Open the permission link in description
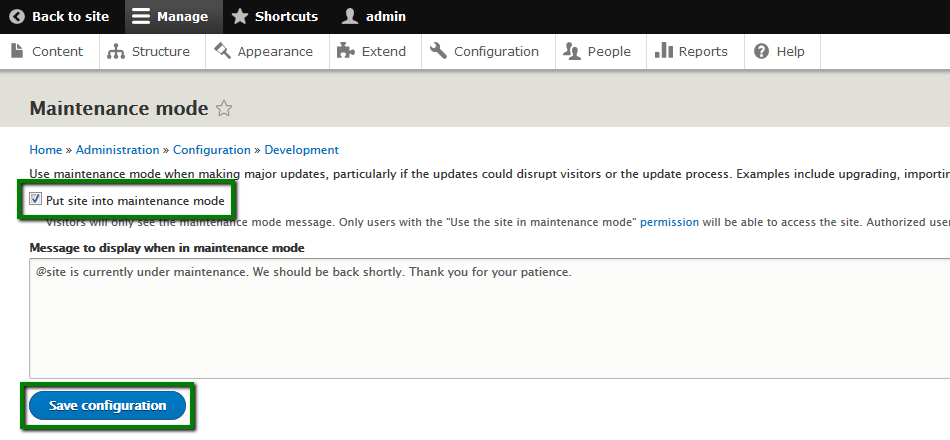This screenshot has width=950, height=440. pos(669,222)
